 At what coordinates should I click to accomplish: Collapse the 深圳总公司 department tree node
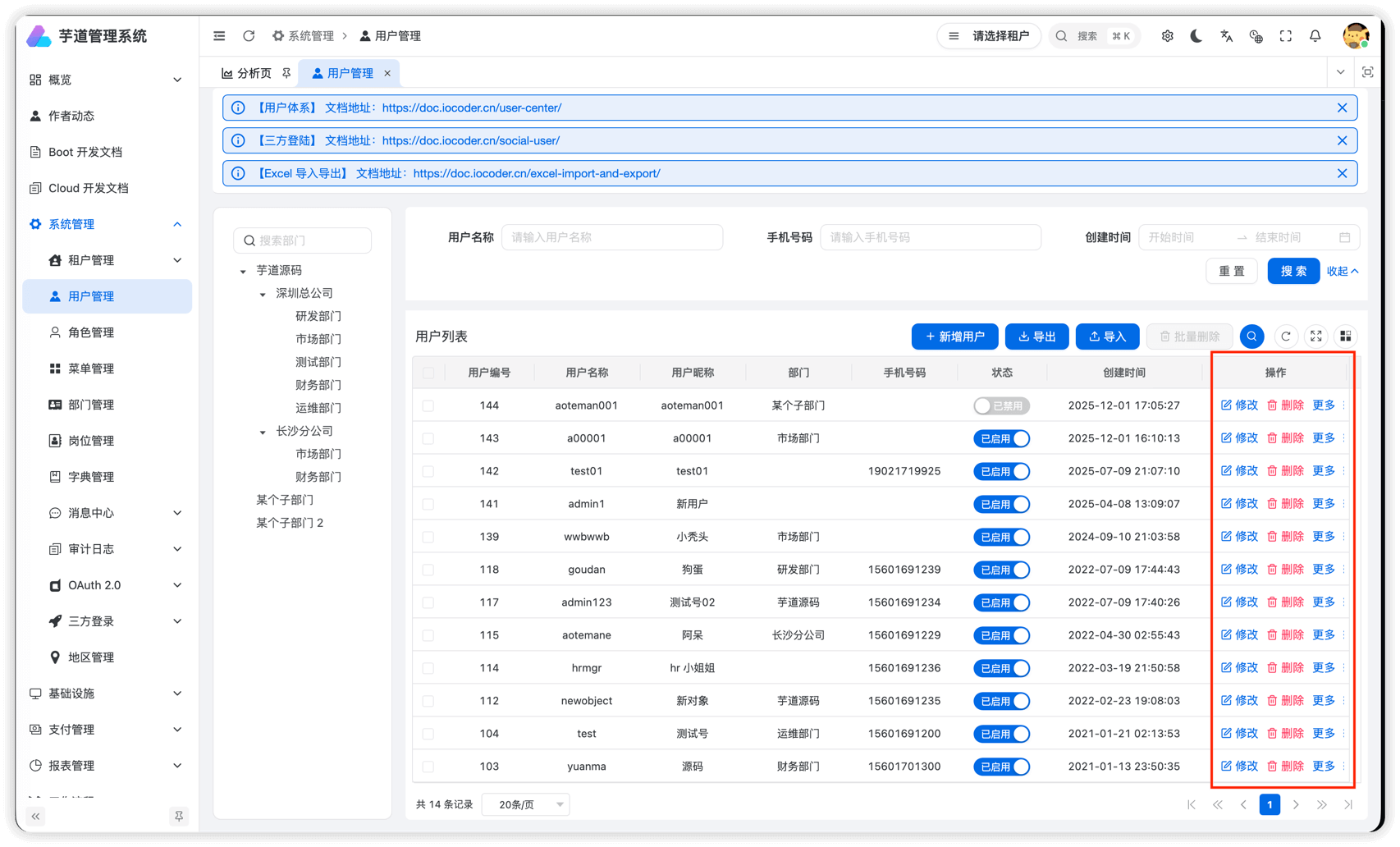pyautogui.click(x=263, y=294)
